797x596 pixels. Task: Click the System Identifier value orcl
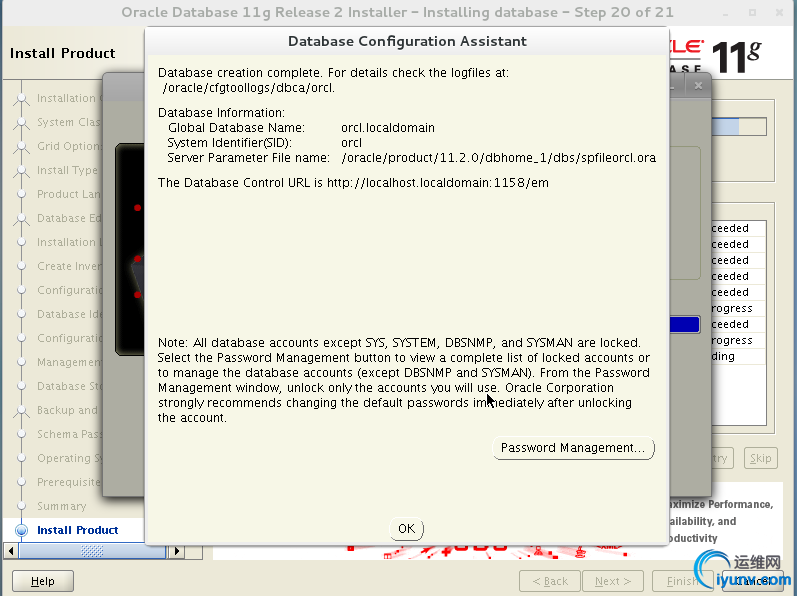point(351,143)
